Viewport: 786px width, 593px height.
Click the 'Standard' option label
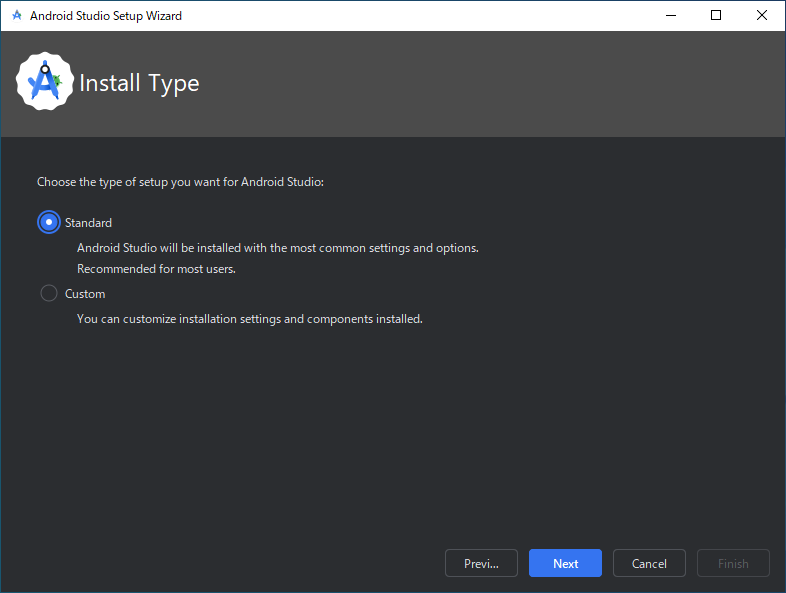[x=88, y=223]
